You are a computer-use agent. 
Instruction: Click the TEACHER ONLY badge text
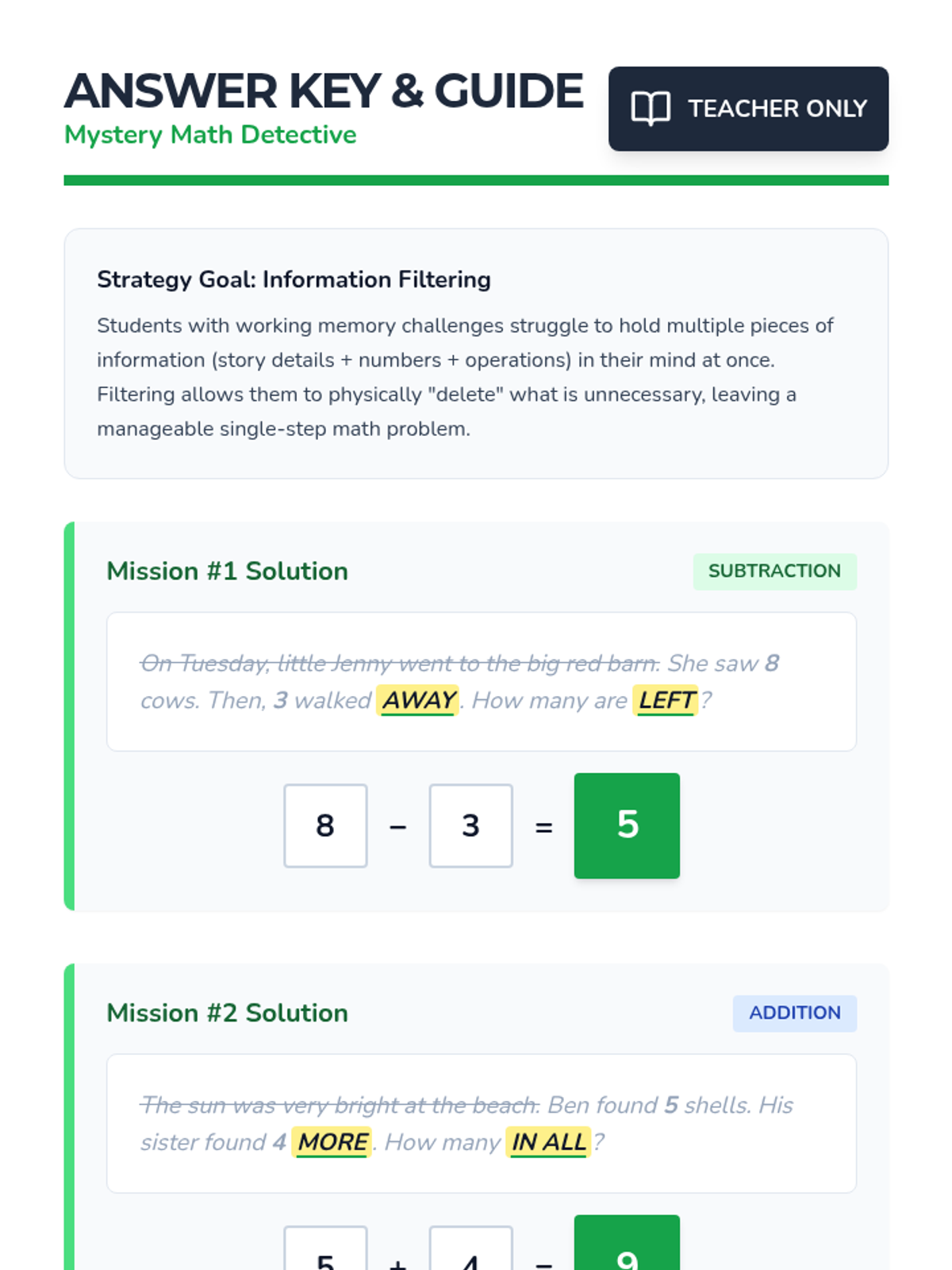(x=777, y=108)
